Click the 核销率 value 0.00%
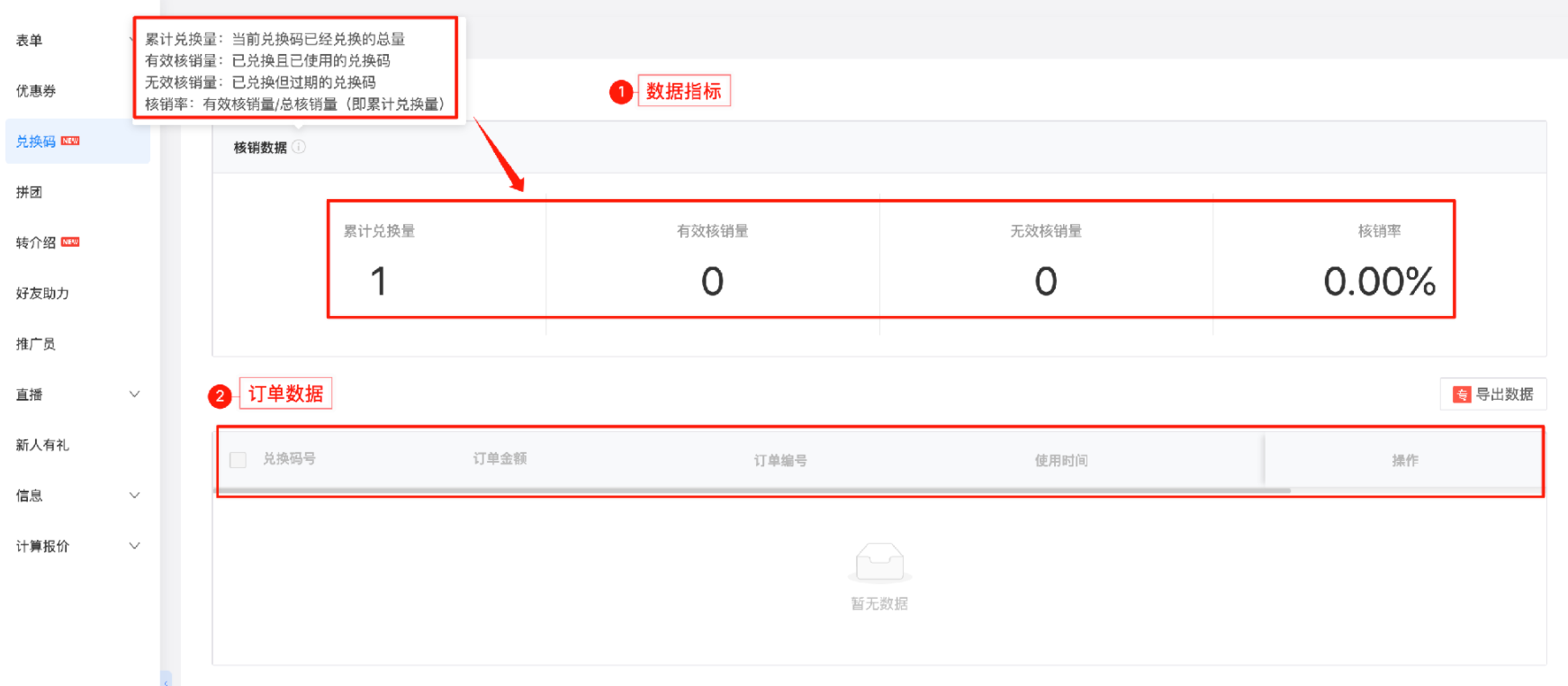Viewport: 1568px width, 686px height. point(1379,281)
